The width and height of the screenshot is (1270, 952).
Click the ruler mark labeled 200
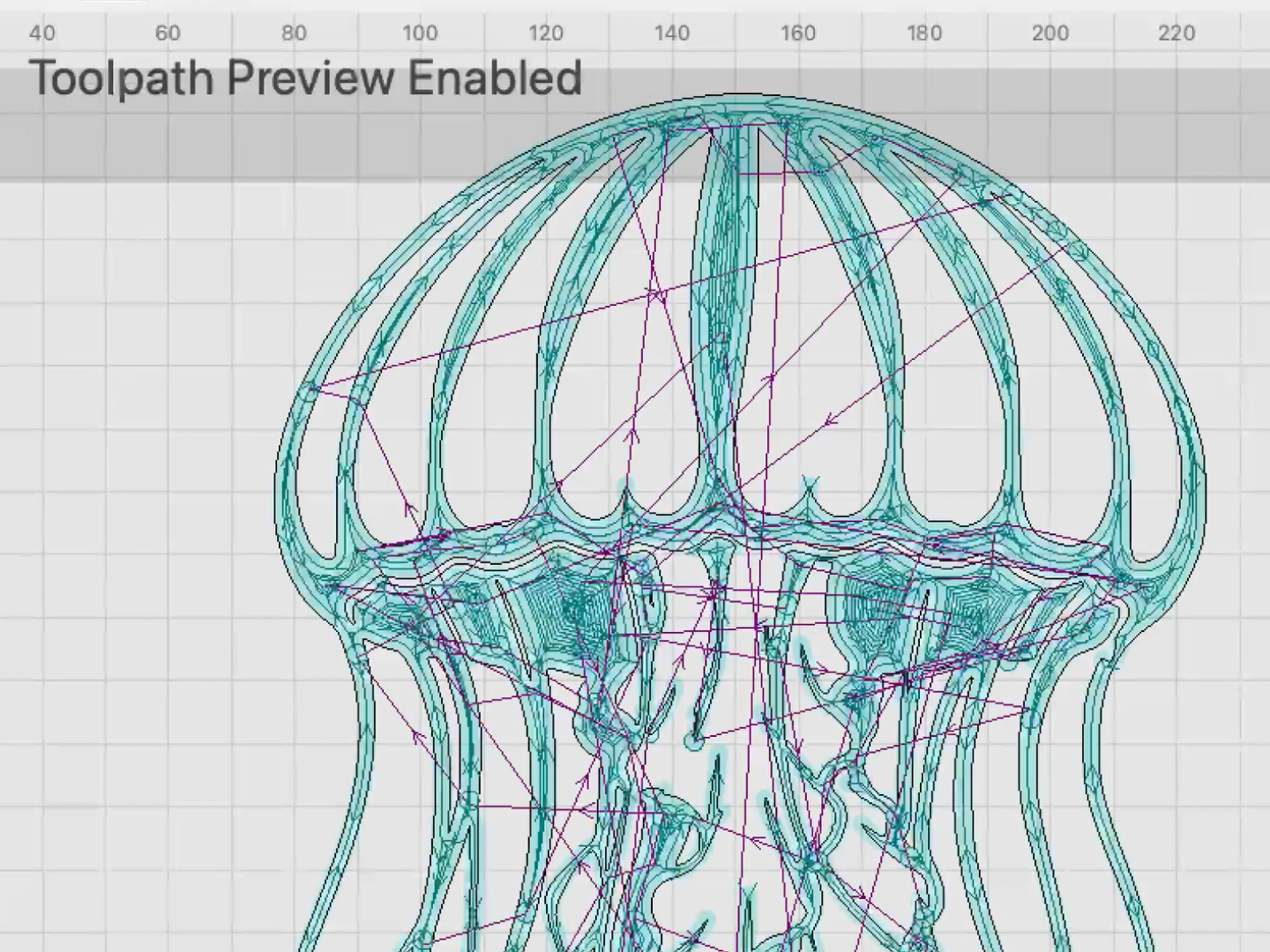(1050, 33)
